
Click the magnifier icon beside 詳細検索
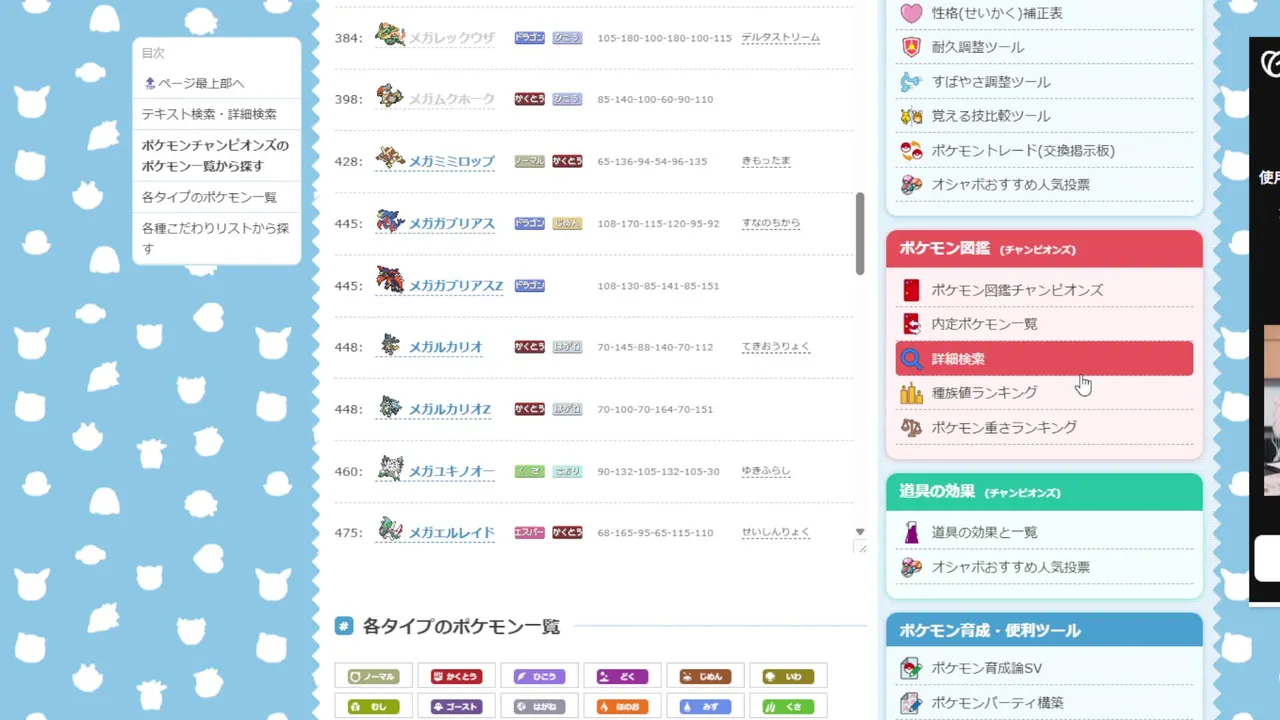point(911,359)
